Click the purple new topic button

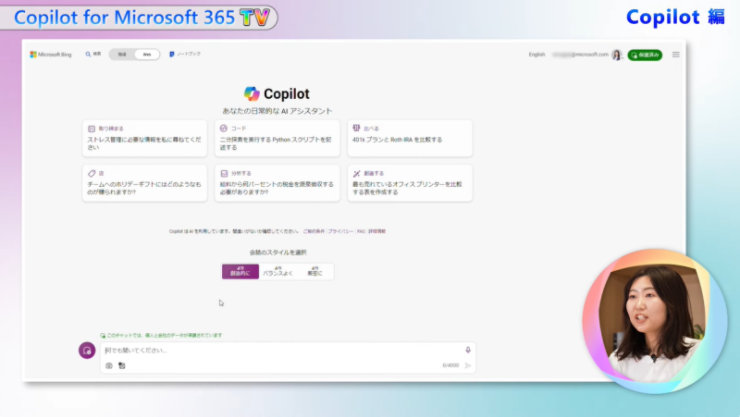point(87,350)
